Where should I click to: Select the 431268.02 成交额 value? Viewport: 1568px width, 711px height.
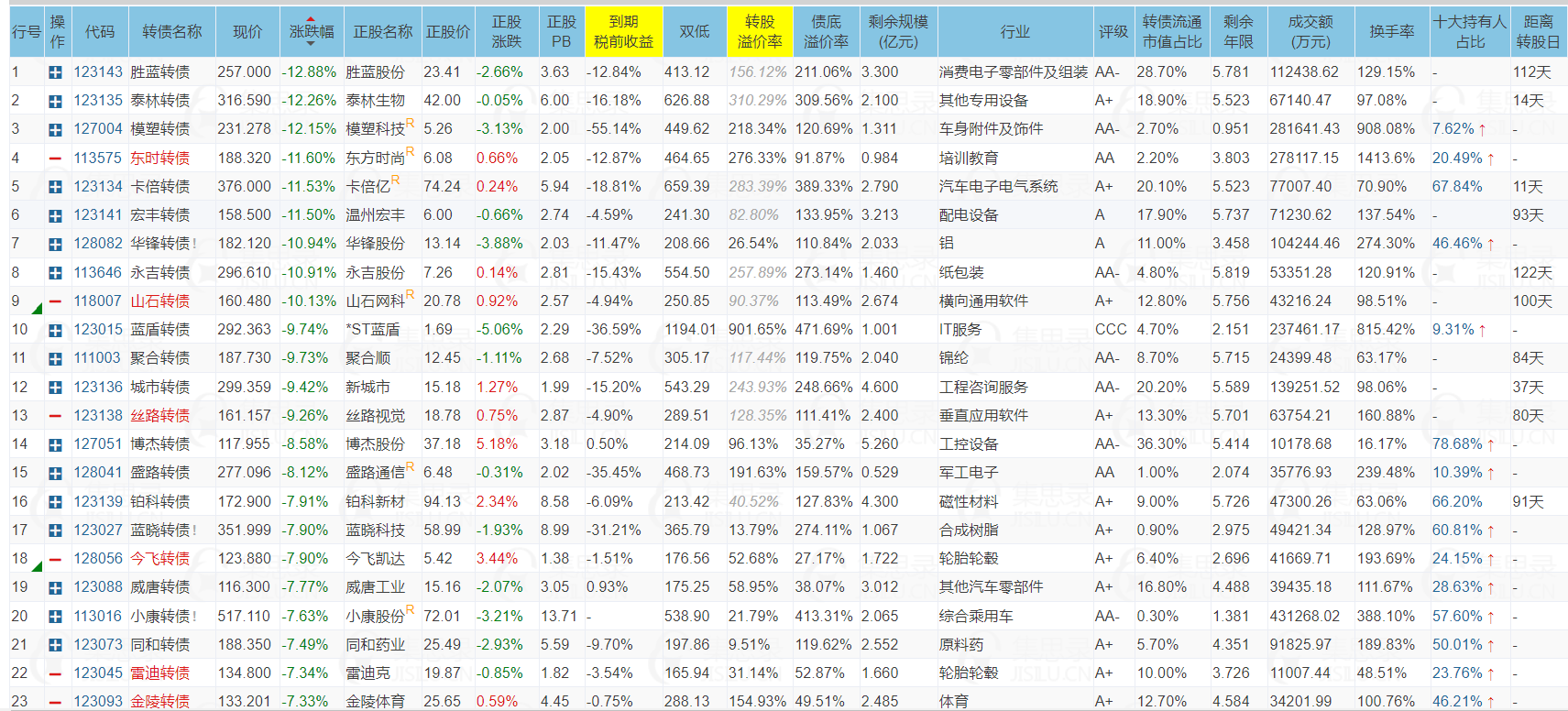click(x=1305, y=617)
